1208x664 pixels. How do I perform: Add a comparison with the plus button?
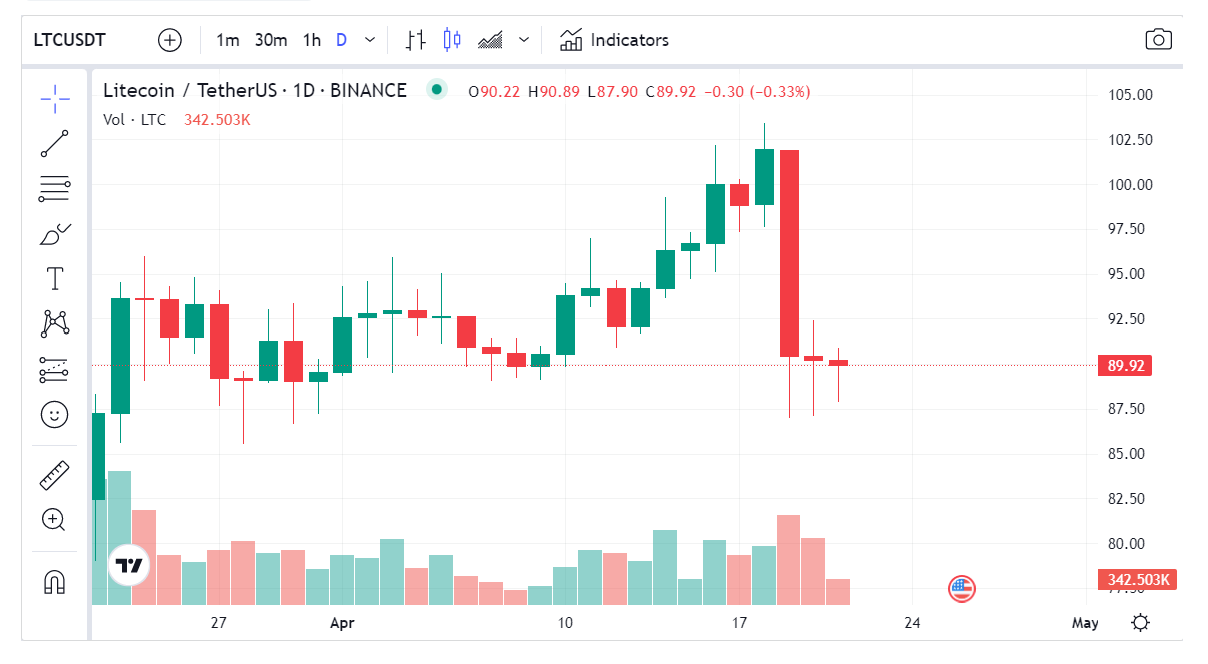point(170,39)
